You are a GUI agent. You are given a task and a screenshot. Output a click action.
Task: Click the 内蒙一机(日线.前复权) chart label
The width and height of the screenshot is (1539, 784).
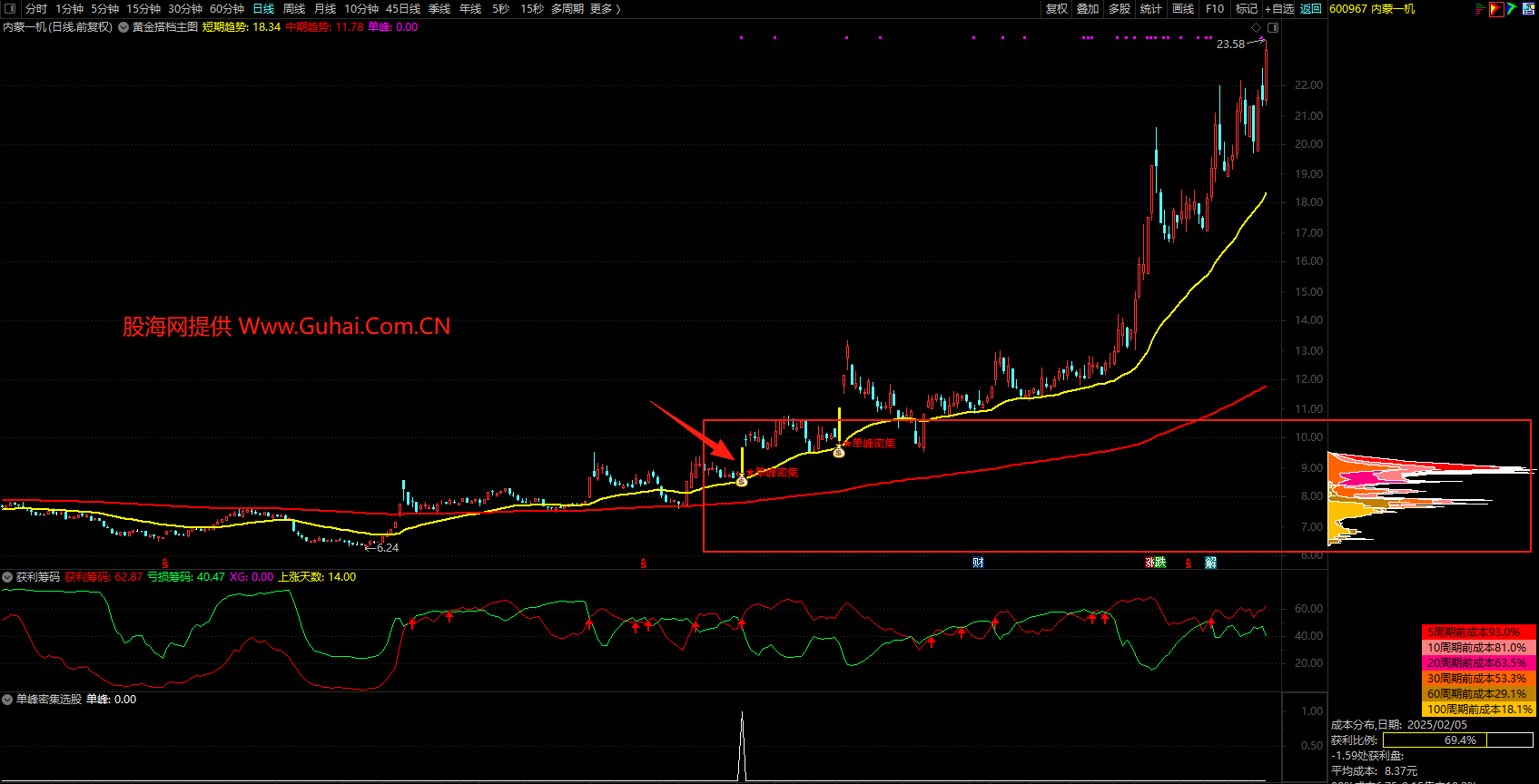(x=58, y=27)
